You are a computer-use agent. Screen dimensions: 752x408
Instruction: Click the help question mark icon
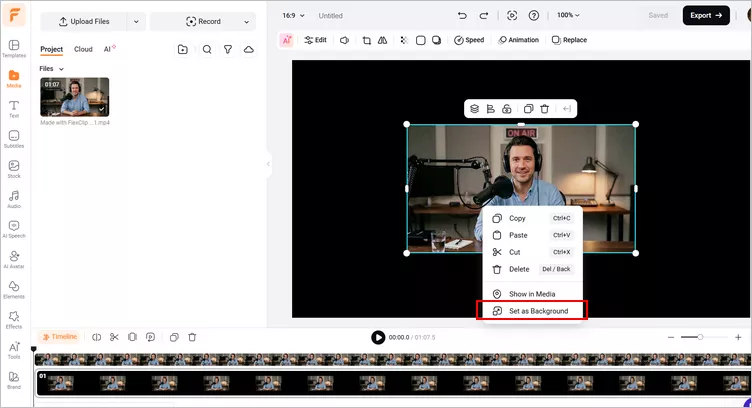point(533,15)
